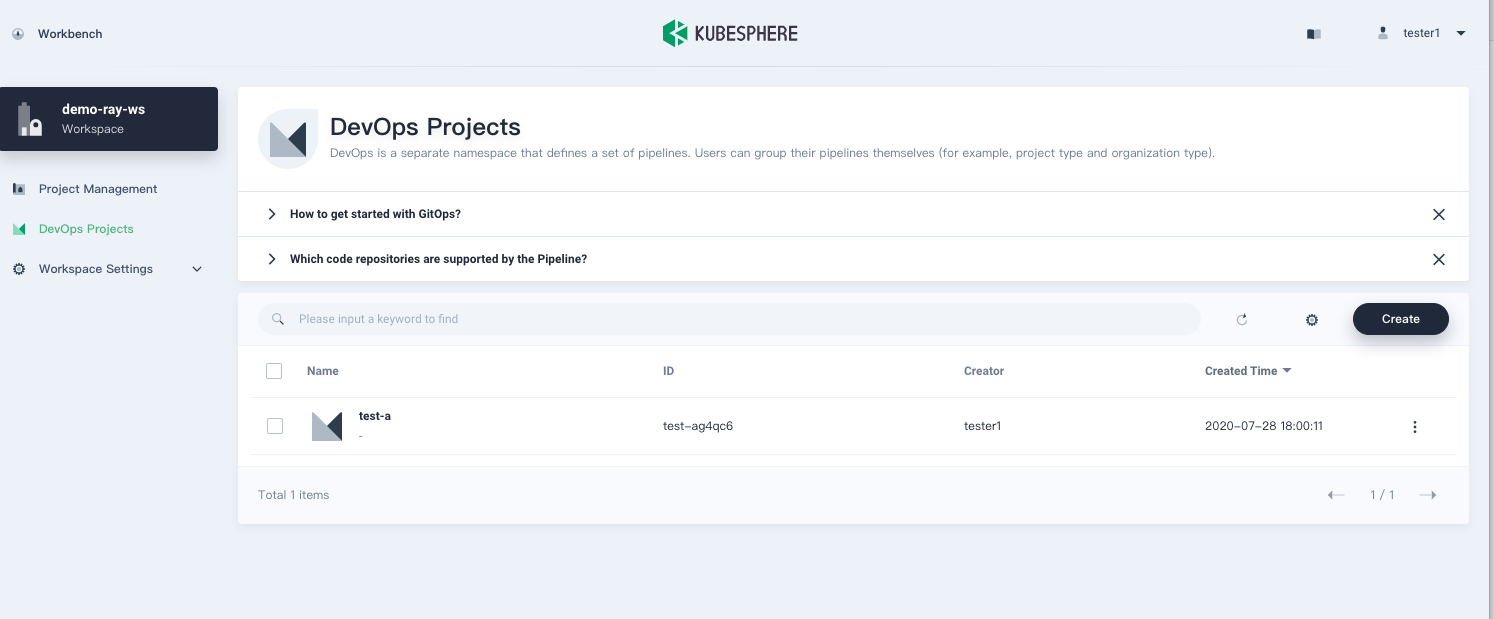The height and width of the screenshot is (619, 1494).
Task: Toggle the select-all header checkbox
Action: [274, 371]
